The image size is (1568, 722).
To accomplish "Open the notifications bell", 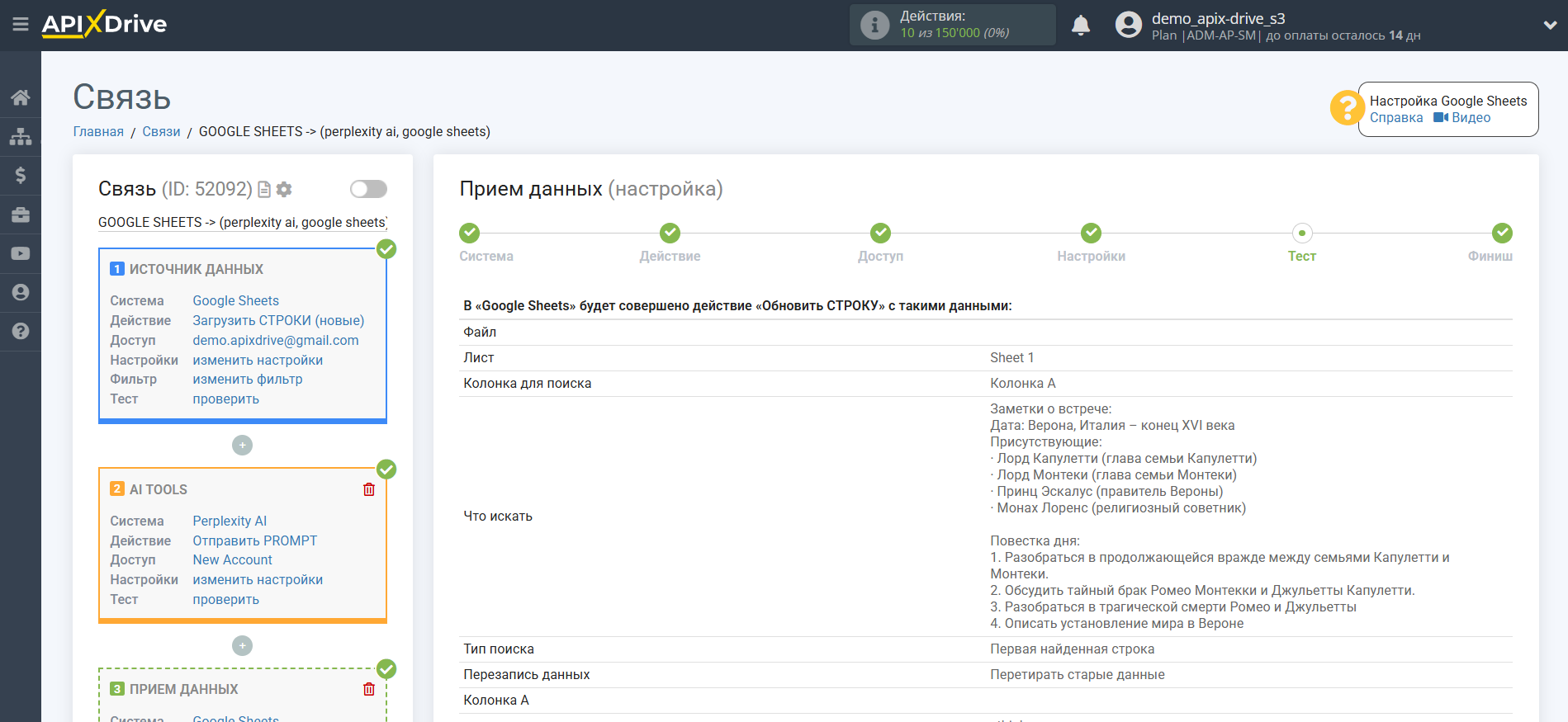I will click(1080, 26).
